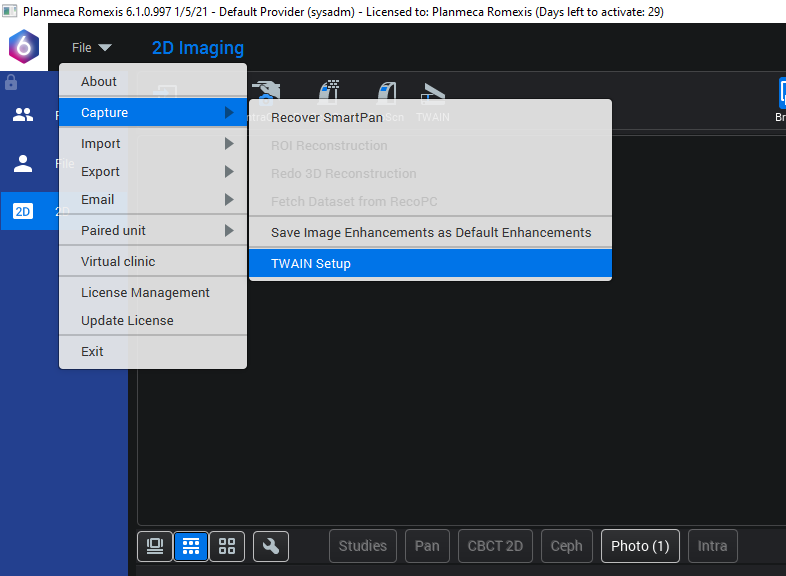Viewport: 786px width, 576px height.
Task: Select the large grid view icon
Action: [227, 546]
